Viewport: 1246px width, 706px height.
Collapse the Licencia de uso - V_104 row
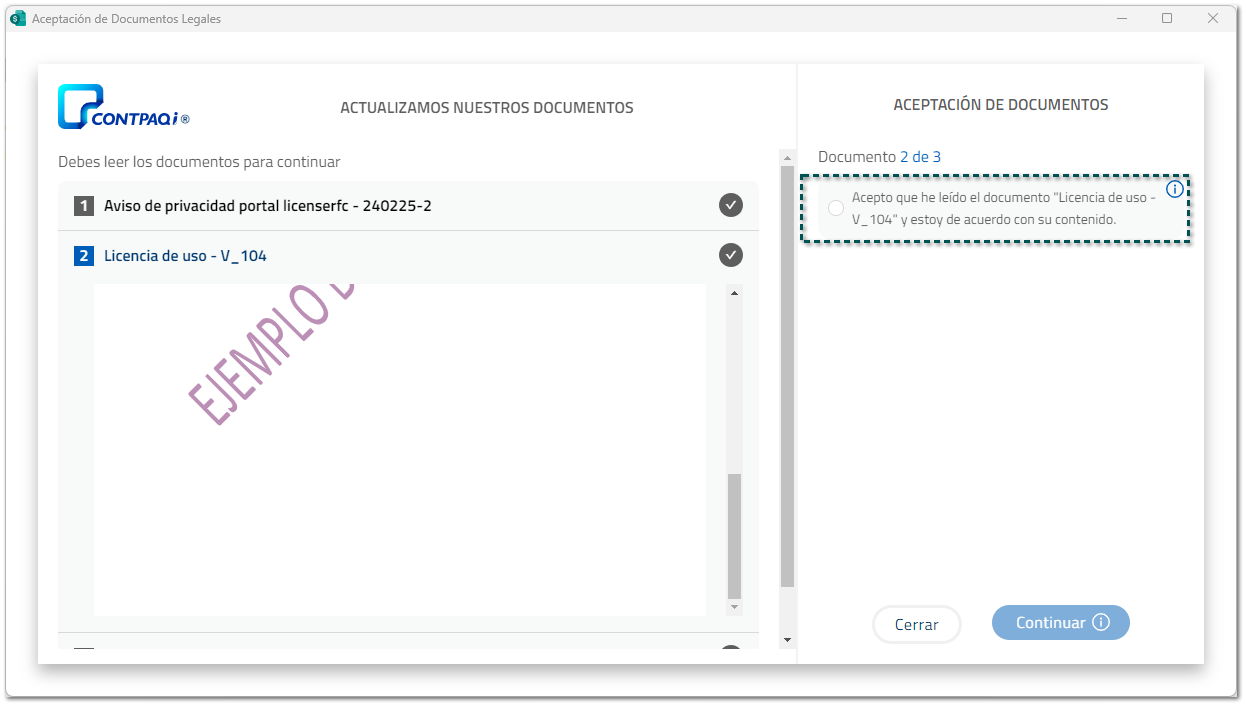[x=408, y=256]
